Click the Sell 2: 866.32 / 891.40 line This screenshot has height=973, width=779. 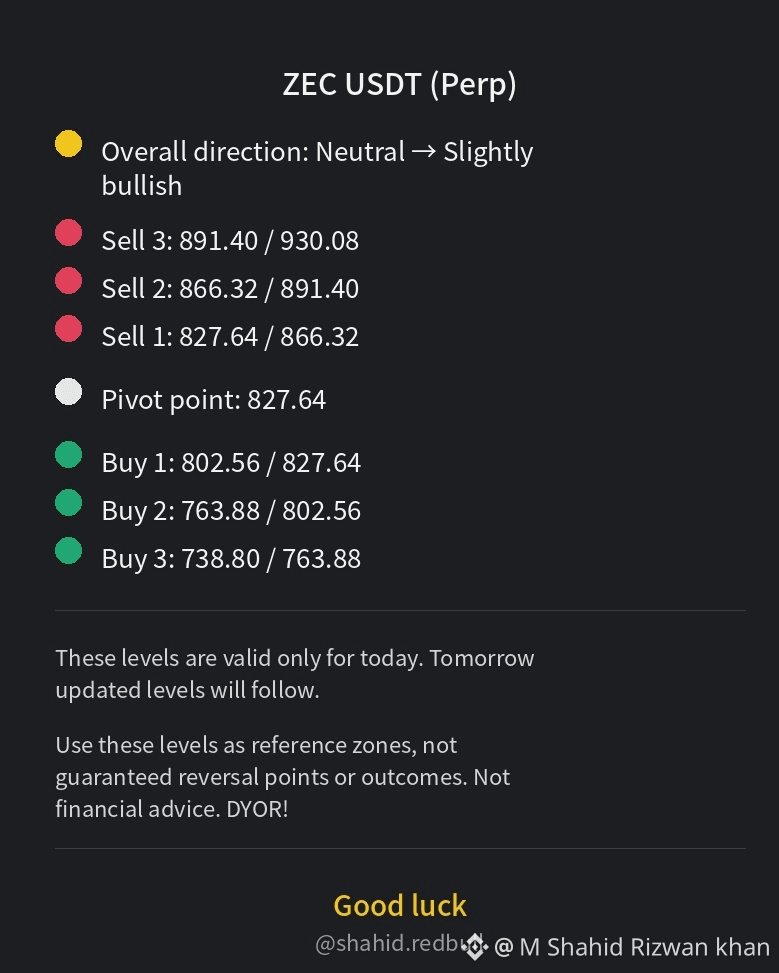tap(230, 289)
